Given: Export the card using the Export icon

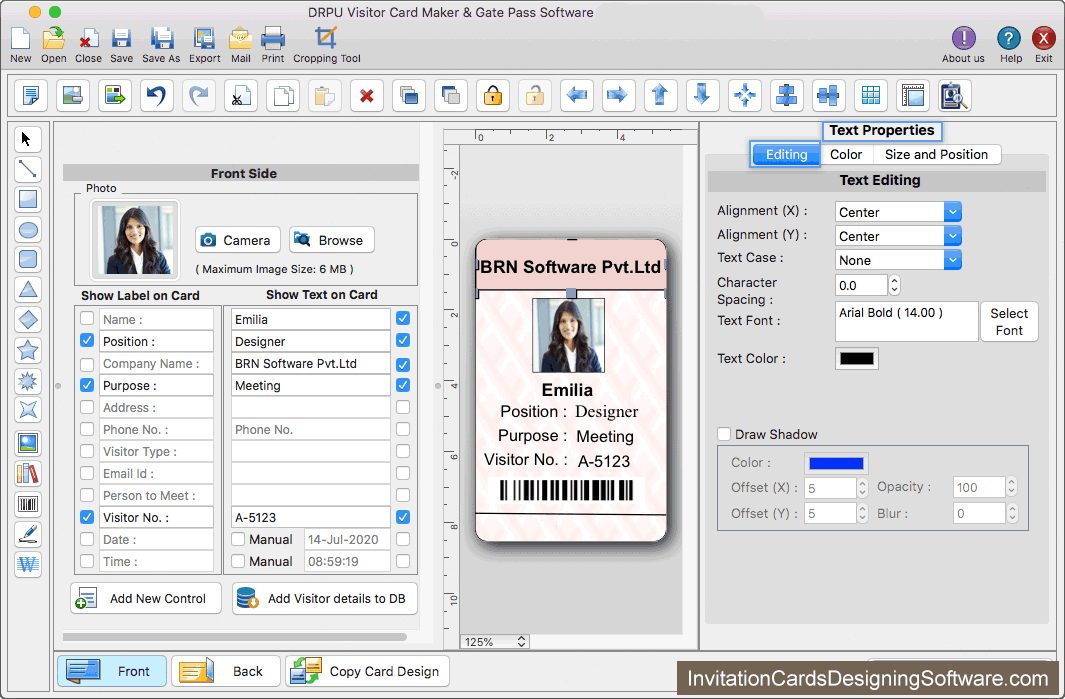Looking at the screenshot, I should click(x=204, y=39).
